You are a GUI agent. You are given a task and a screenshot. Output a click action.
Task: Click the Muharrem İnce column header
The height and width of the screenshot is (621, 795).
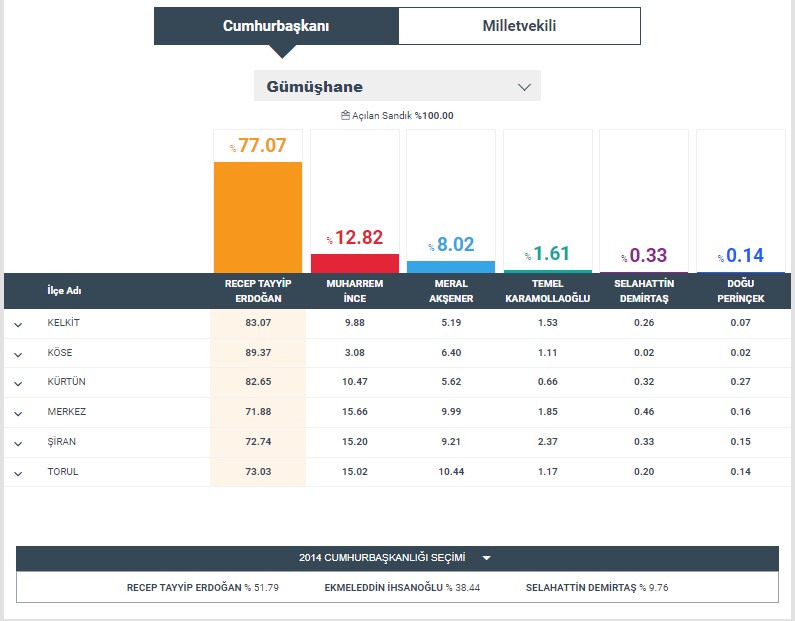[x=354, y=291]
